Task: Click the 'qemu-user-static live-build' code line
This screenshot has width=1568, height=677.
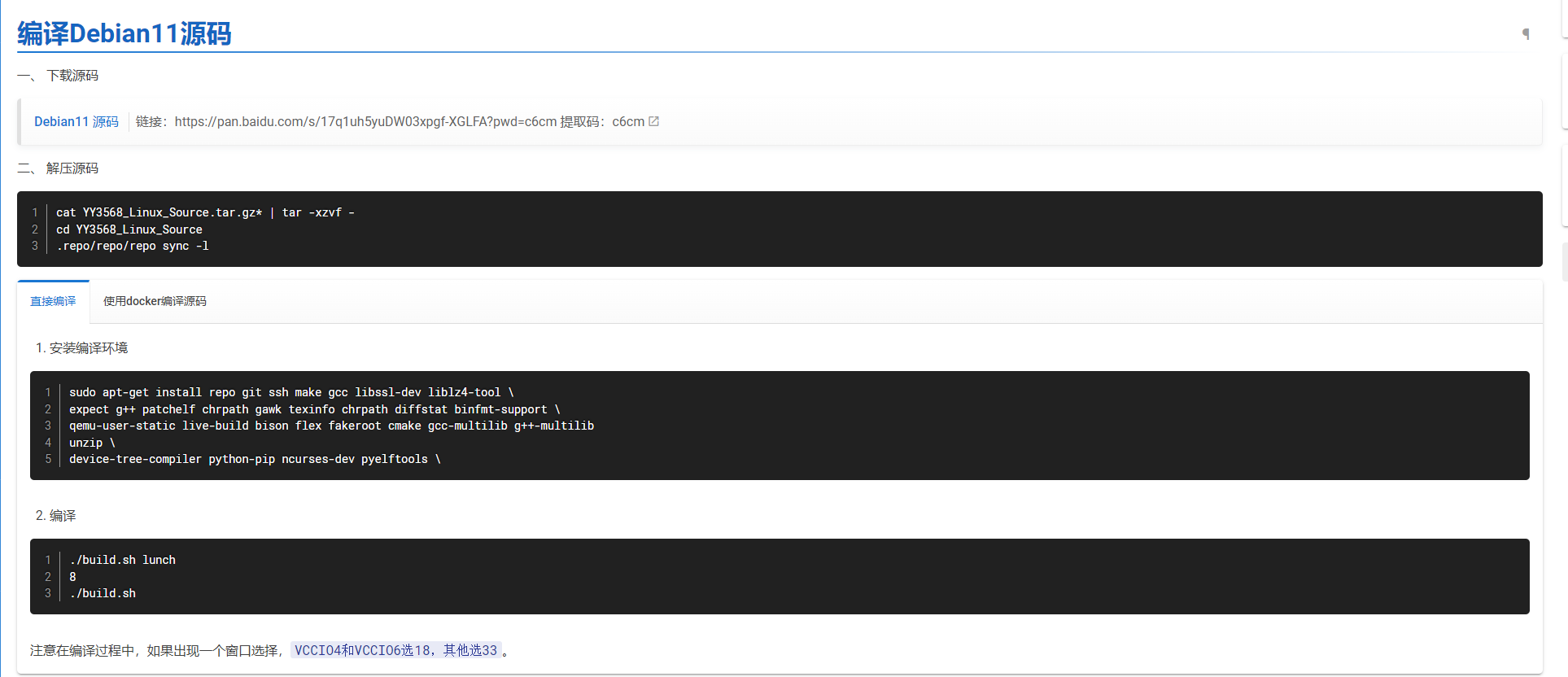Action: (330, 426)
